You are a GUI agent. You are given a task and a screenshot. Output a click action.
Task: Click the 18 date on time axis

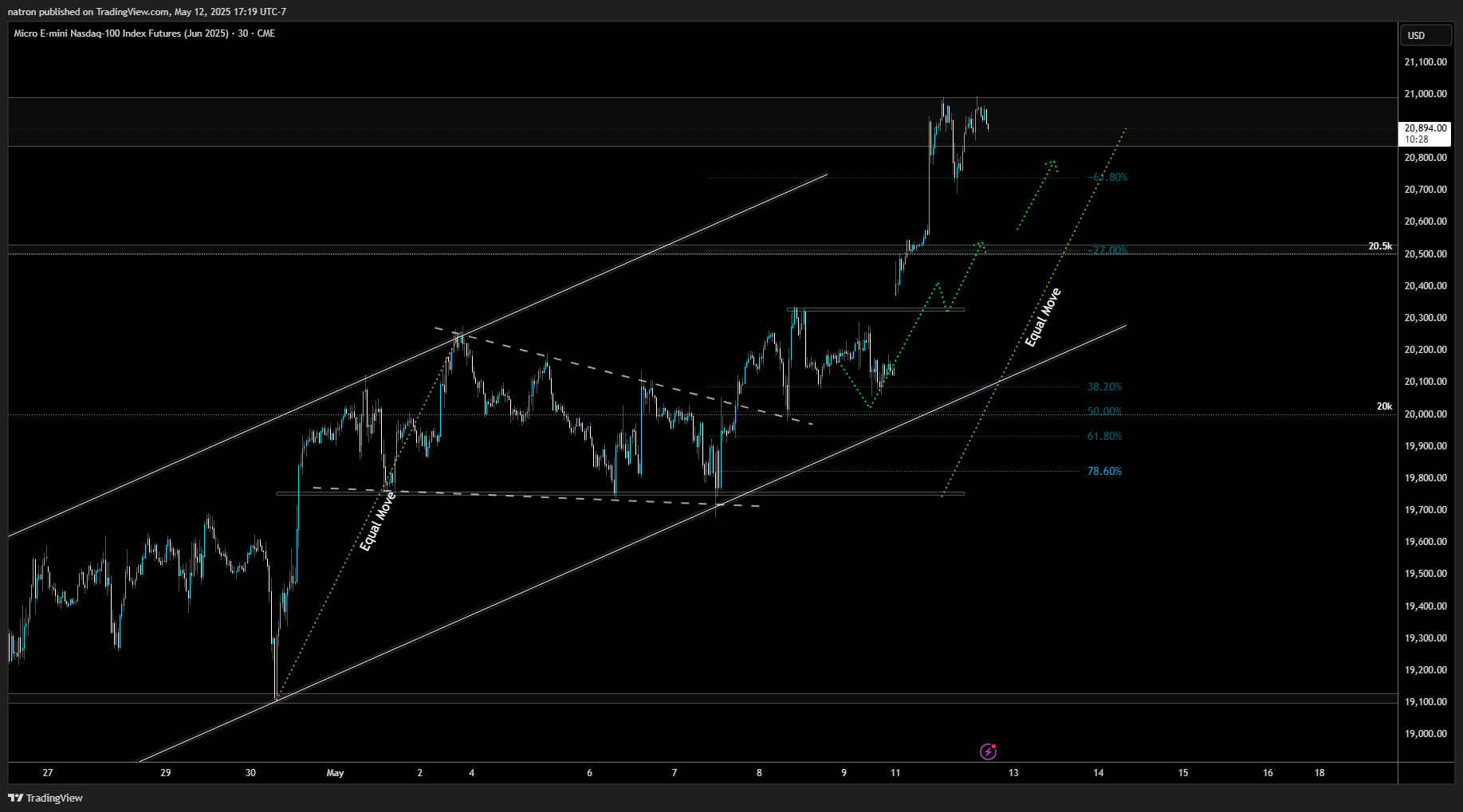point(1319,773)
